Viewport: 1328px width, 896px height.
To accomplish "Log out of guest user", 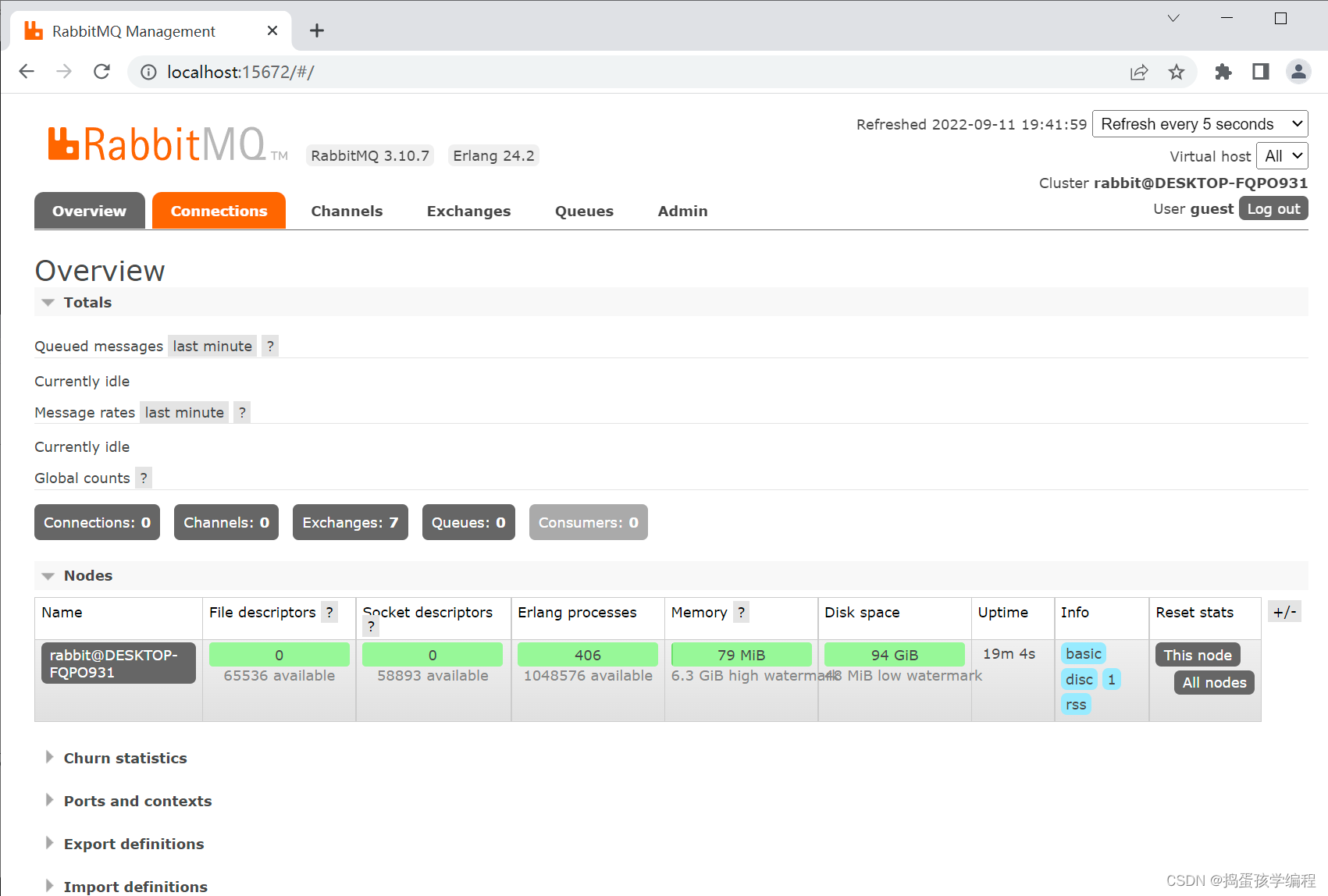I will pos(1273,208).
